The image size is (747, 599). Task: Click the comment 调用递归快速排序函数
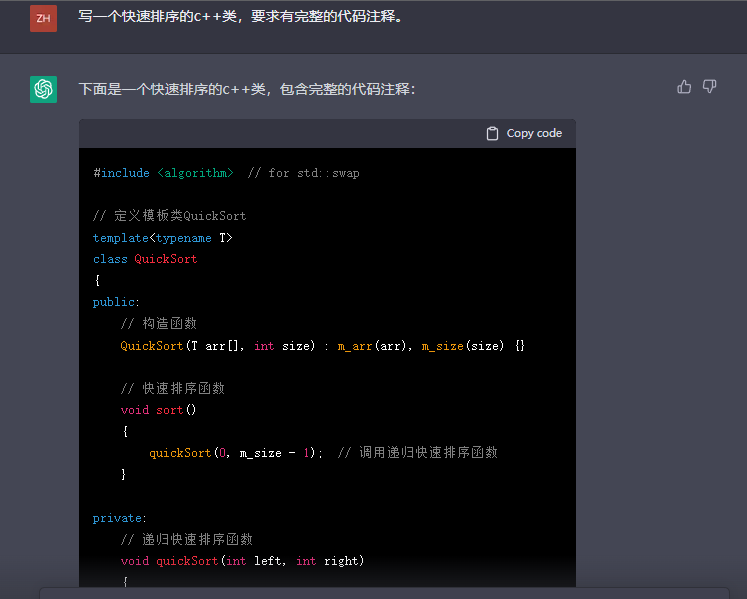tap(418, 453)
